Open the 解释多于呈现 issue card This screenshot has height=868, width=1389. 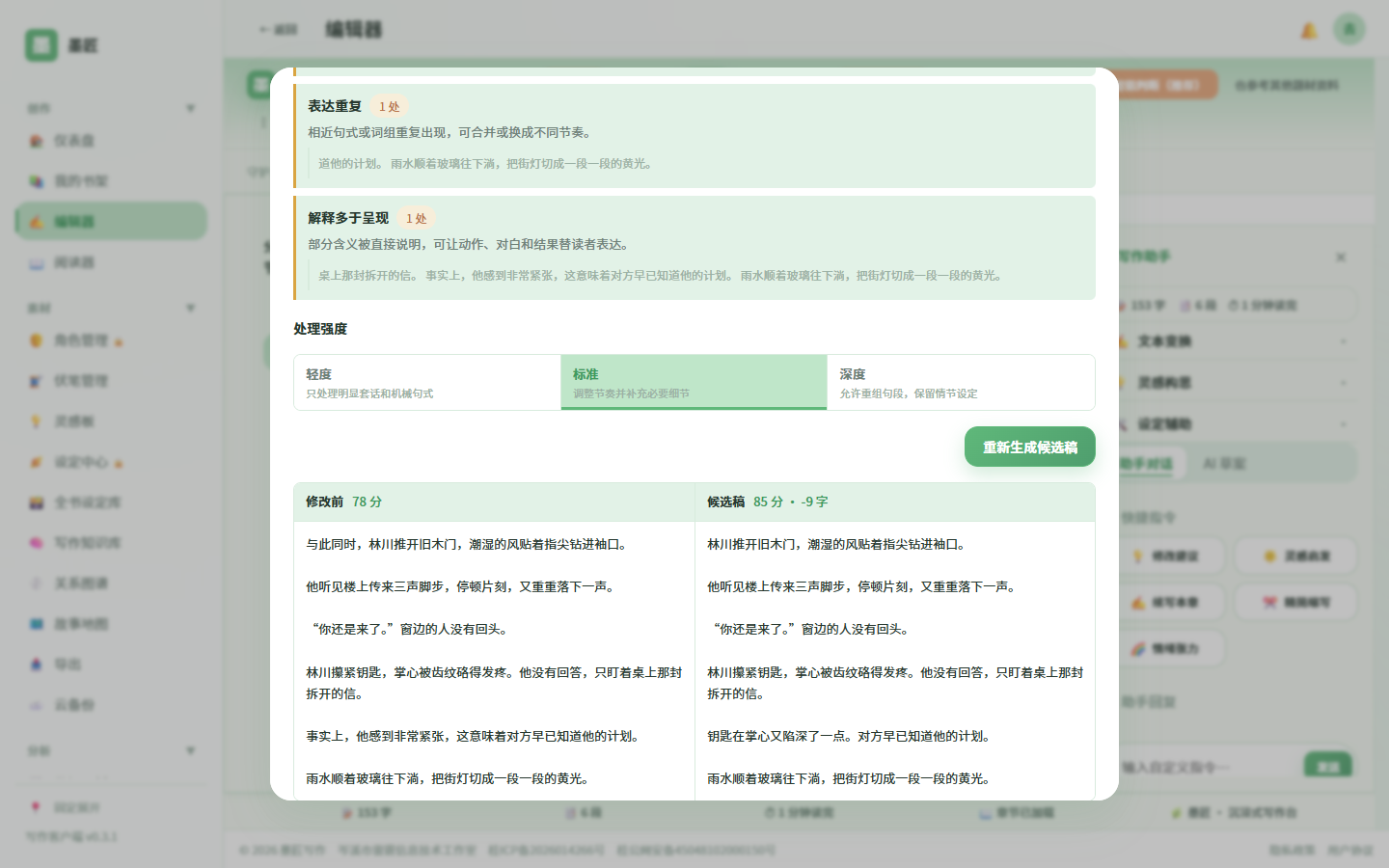click(x=694, y=248)
